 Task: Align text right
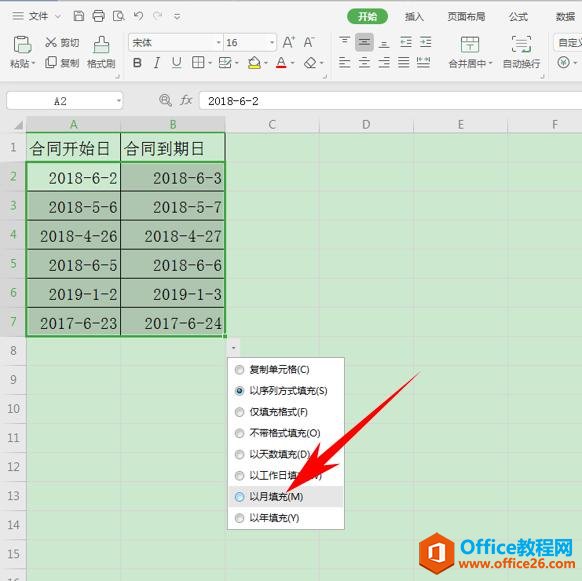[384, 62]
